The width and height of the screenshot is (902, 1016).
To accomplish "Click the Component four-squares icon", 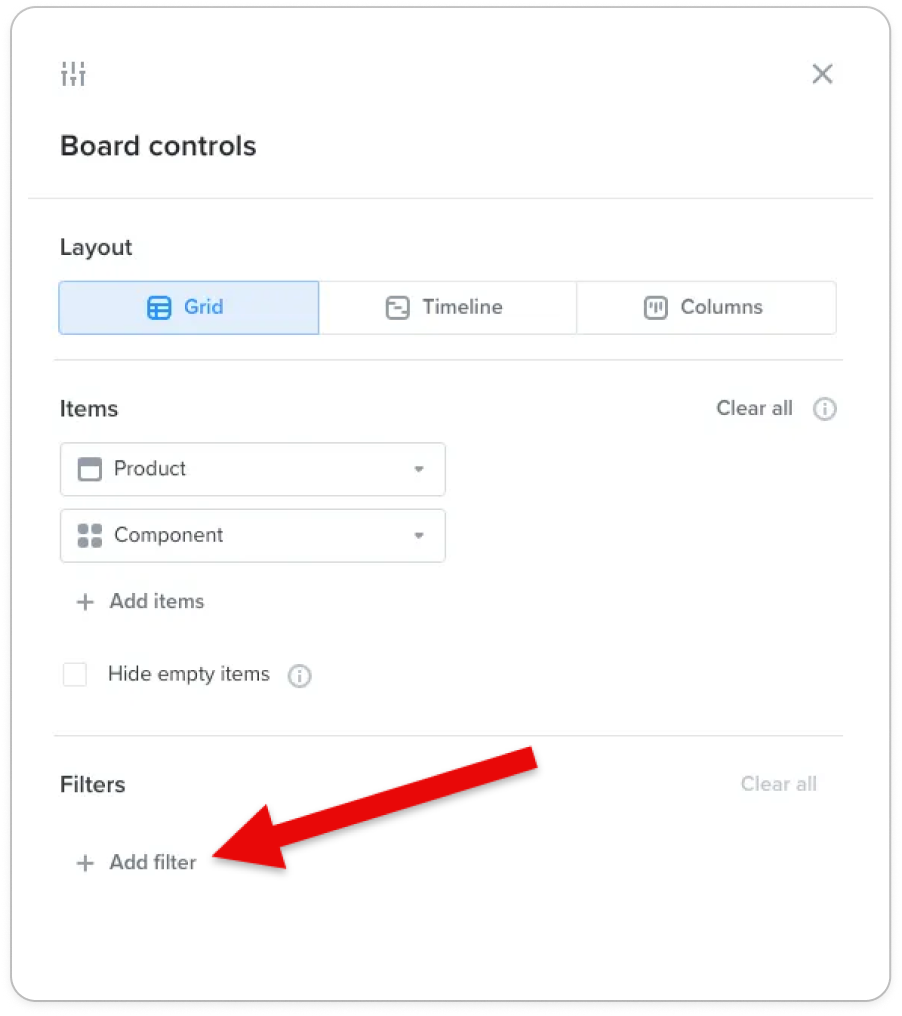I will point(90,535).
